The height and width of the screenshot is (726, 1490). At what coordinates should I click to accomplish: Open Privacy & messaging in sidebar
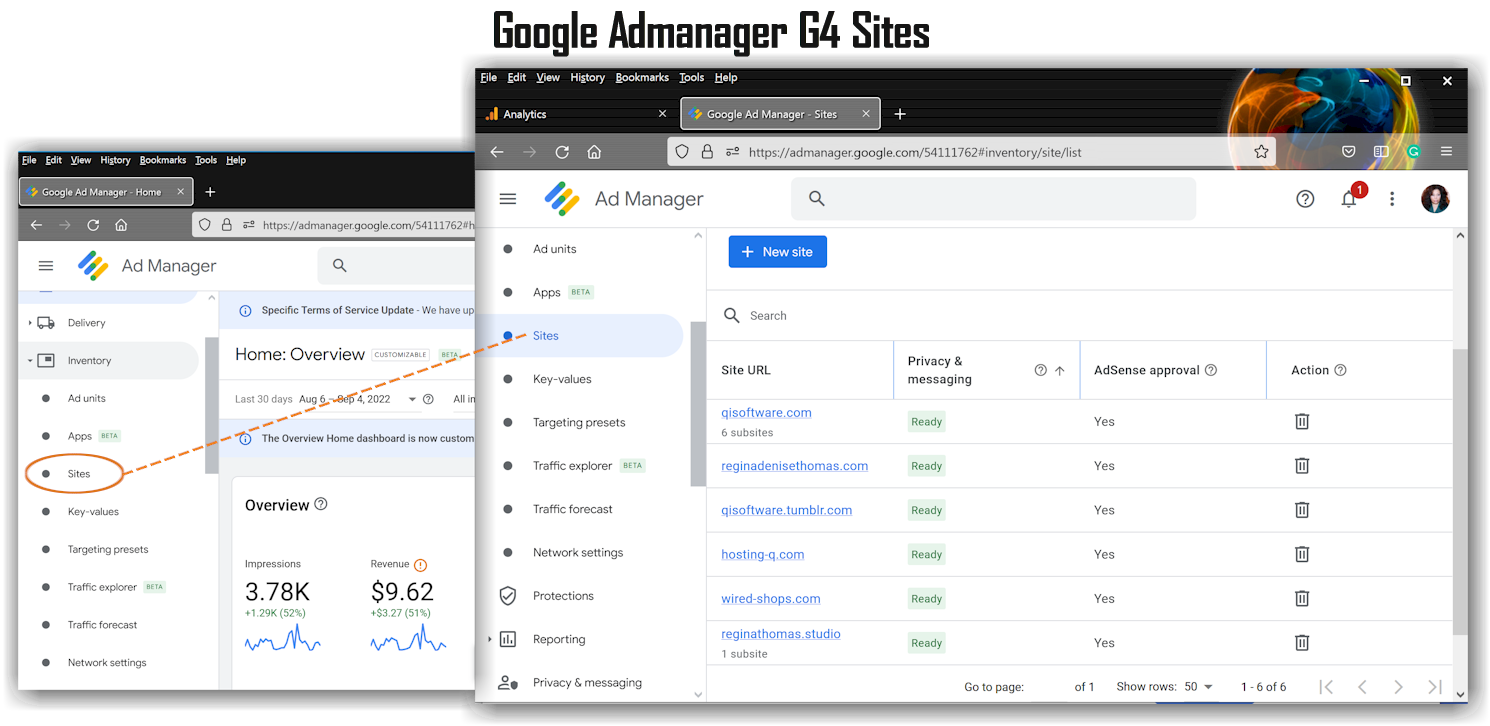[x=587, y=683]
